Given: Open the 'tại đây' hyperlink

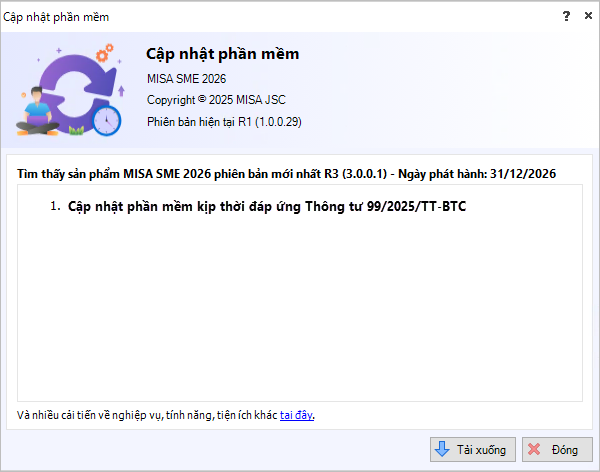Looking at the screenshot, I should 297,415.
